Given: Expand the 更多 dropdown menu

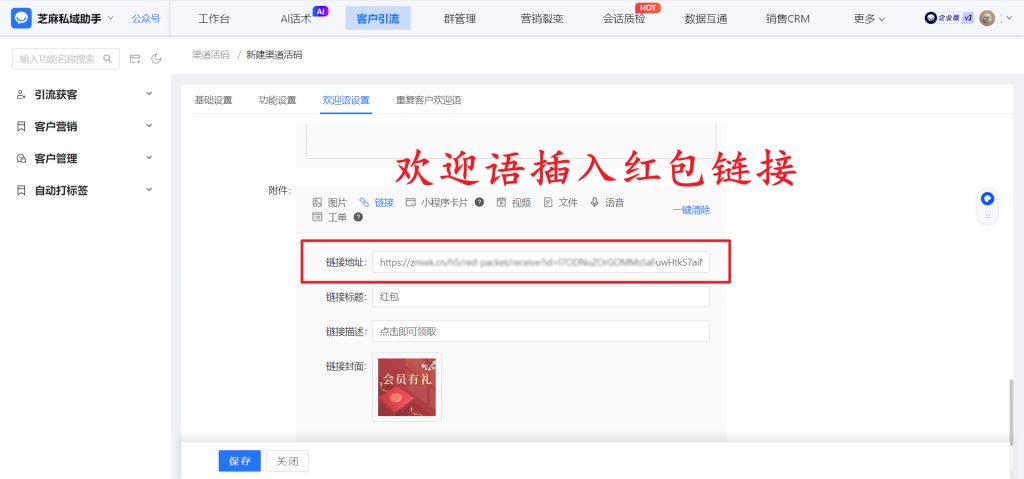Looking at the screenshot, I should click(869, 18).
